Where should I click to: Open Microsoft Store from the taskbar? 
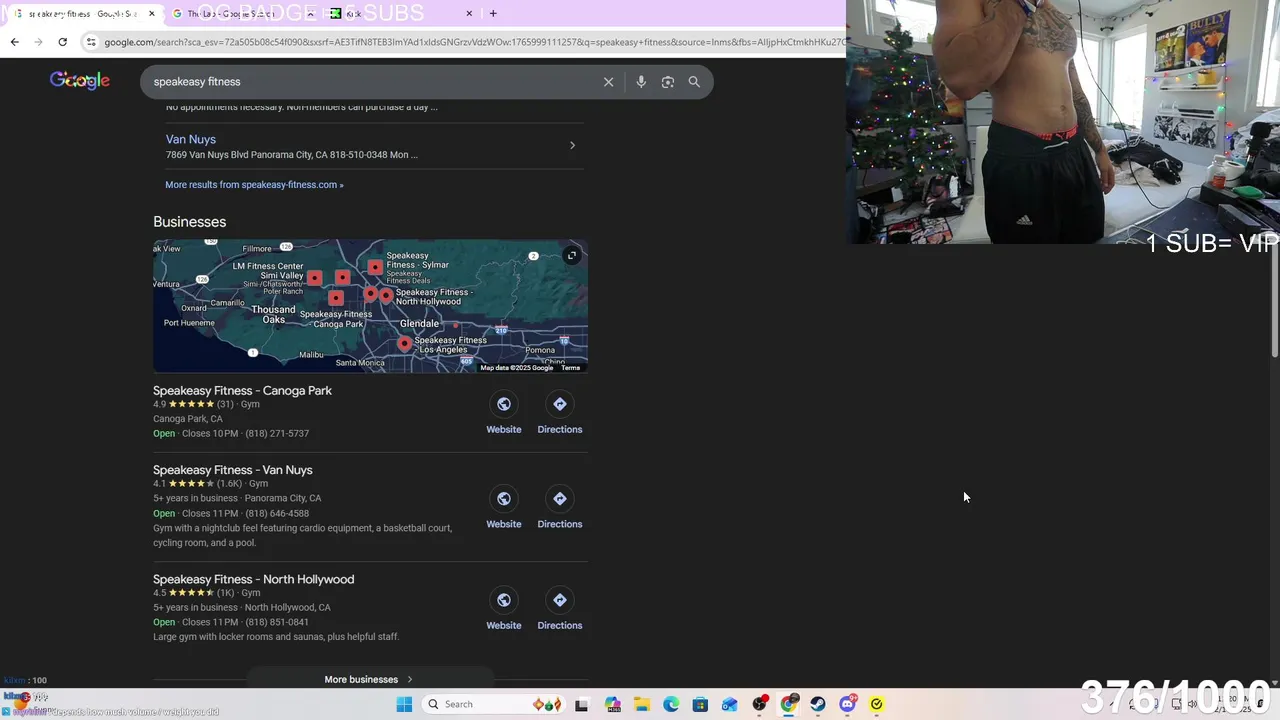tap(700, 704)
